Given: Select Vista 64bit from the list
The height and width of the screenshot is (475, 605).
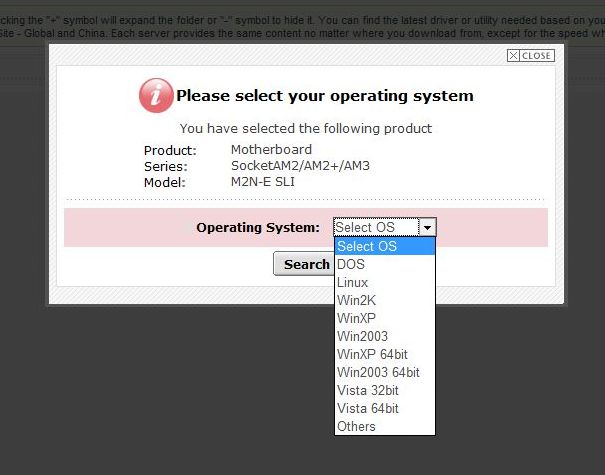Looking at the screenshot, I should 385,408.
